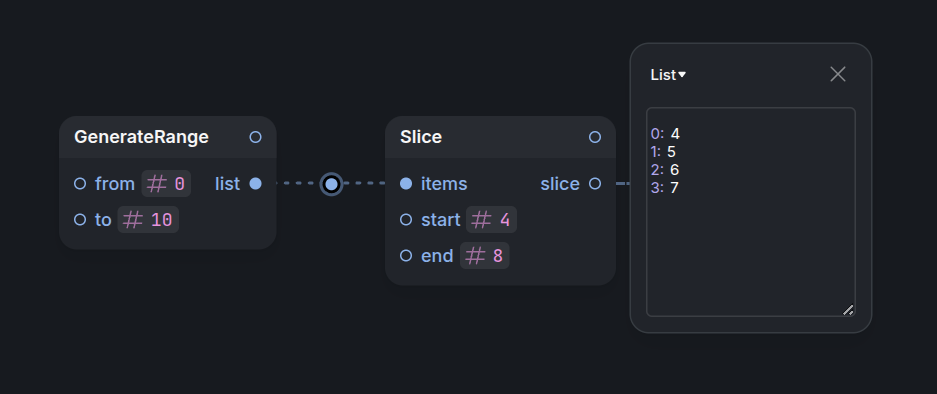Click the 'end' input port circle
The width and height of the screenshot is (937, 394).
coord(406,256)
